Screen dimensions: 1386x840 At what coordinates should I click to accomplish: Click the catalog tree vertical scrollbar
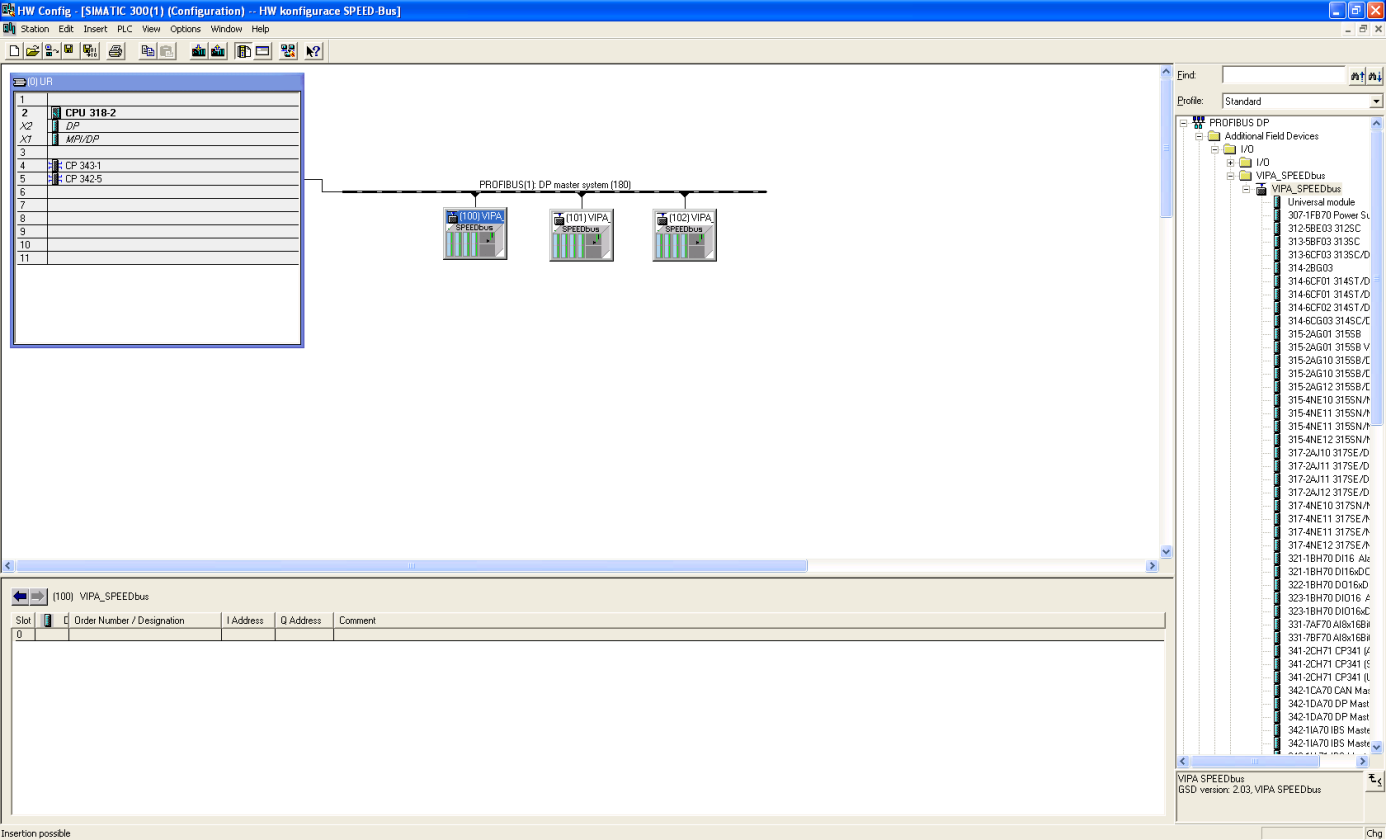click(x=1378, y=435)
